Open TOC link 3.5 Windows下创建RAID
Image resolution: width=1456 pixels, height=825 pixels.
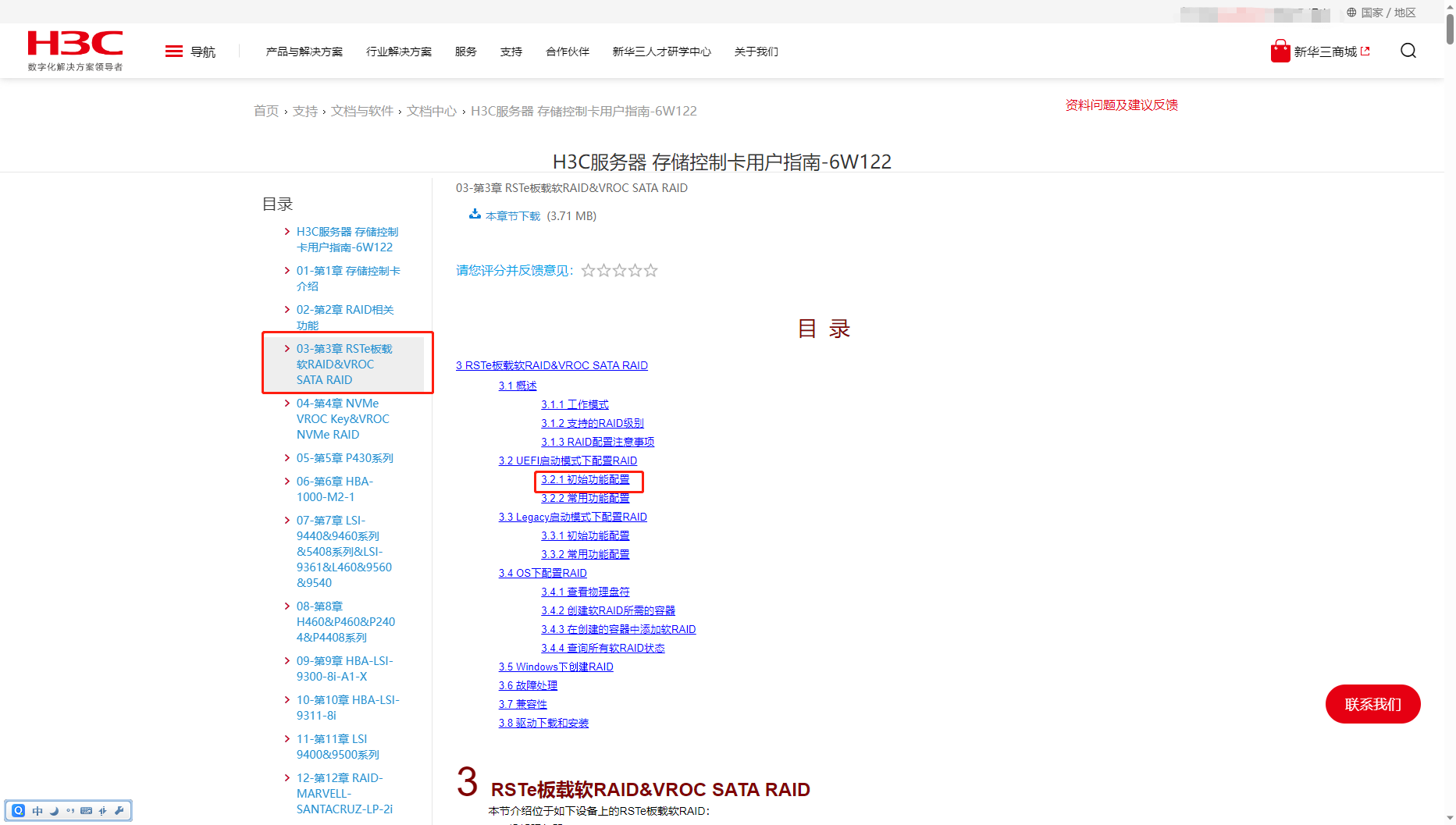(x=556, y=667)
